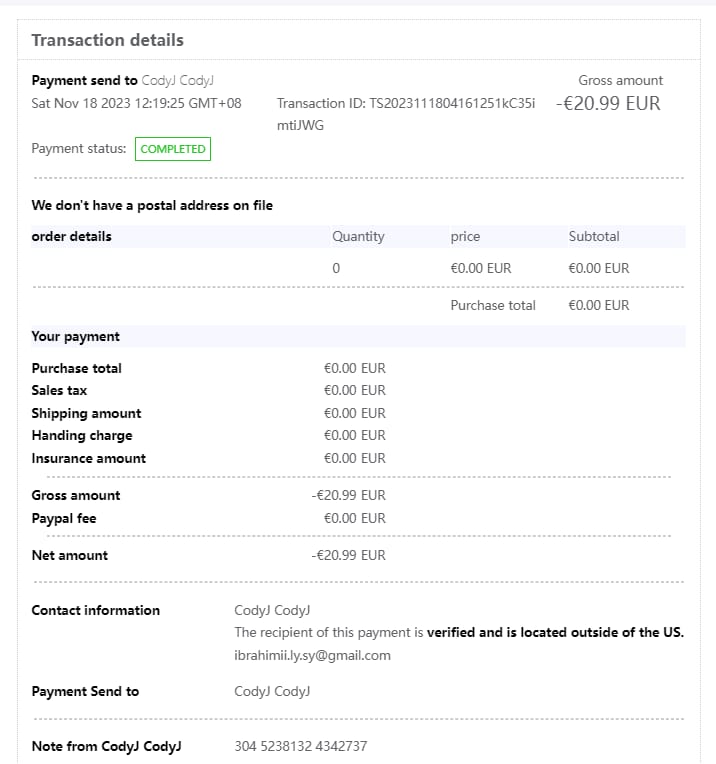This screenshot has height=764, width=716.
Task: Click the Subtotal column header
Action: (594, 237)
